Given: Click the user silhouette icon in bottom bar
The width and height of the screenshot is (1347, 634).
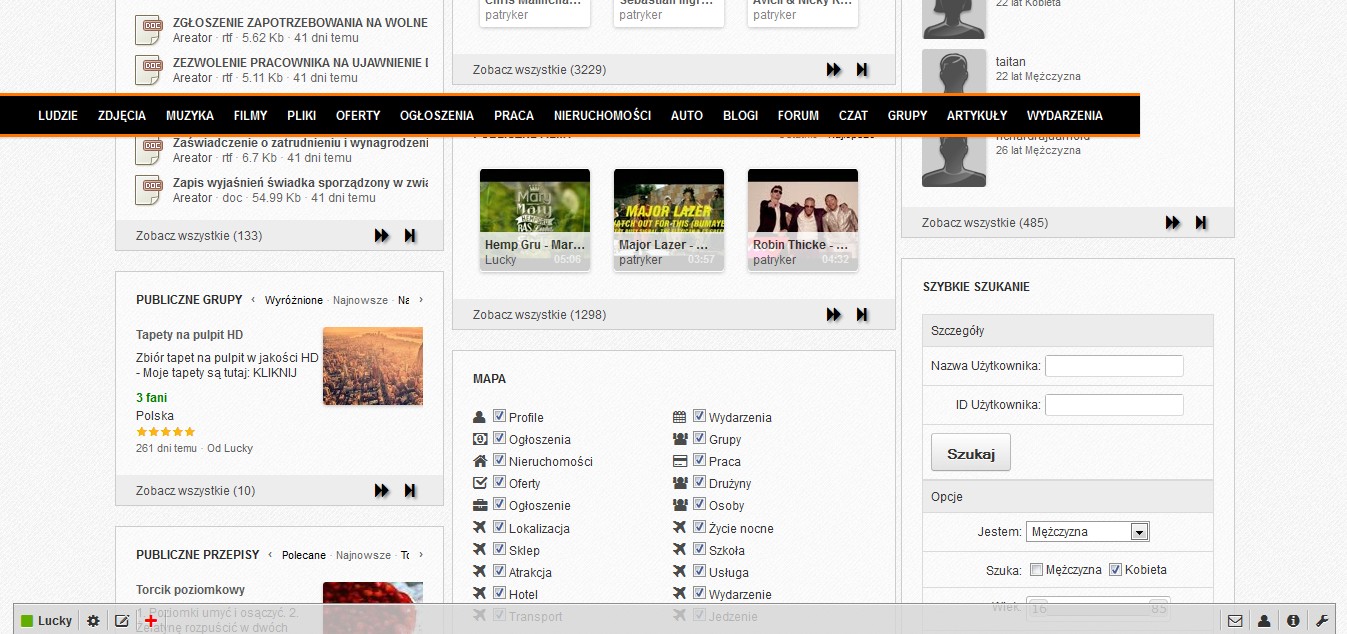Looking at the screenshot, I should pyautogui.click(x=1264, y=621).
